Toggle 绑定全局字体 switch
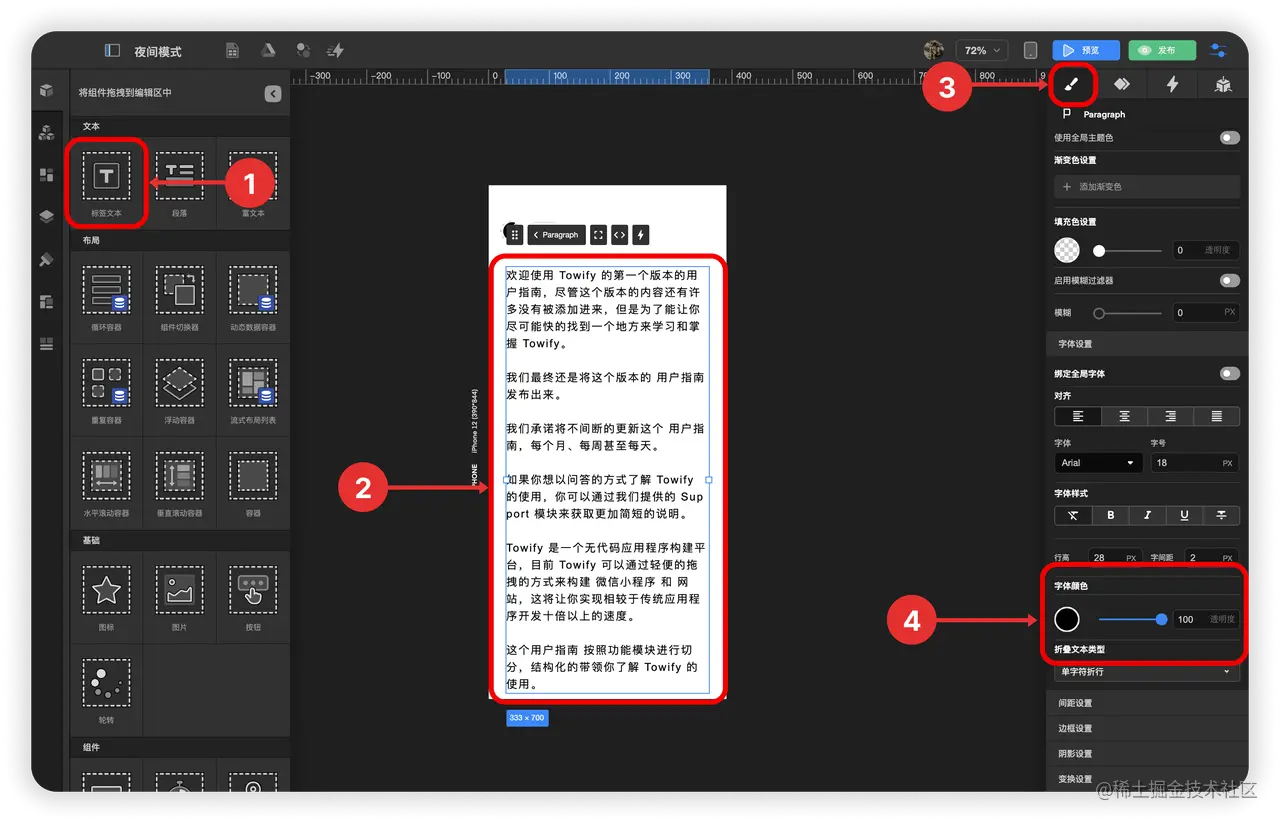The height and width of the screenshot is (823, 1280). [x=1229, y=373]
